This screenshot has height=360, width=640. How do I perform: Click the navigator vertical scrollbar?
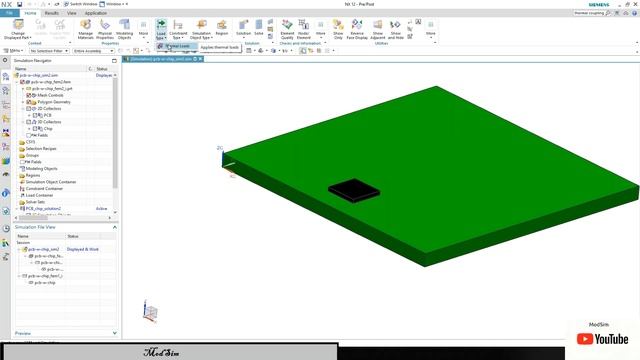tap(115, 133)
